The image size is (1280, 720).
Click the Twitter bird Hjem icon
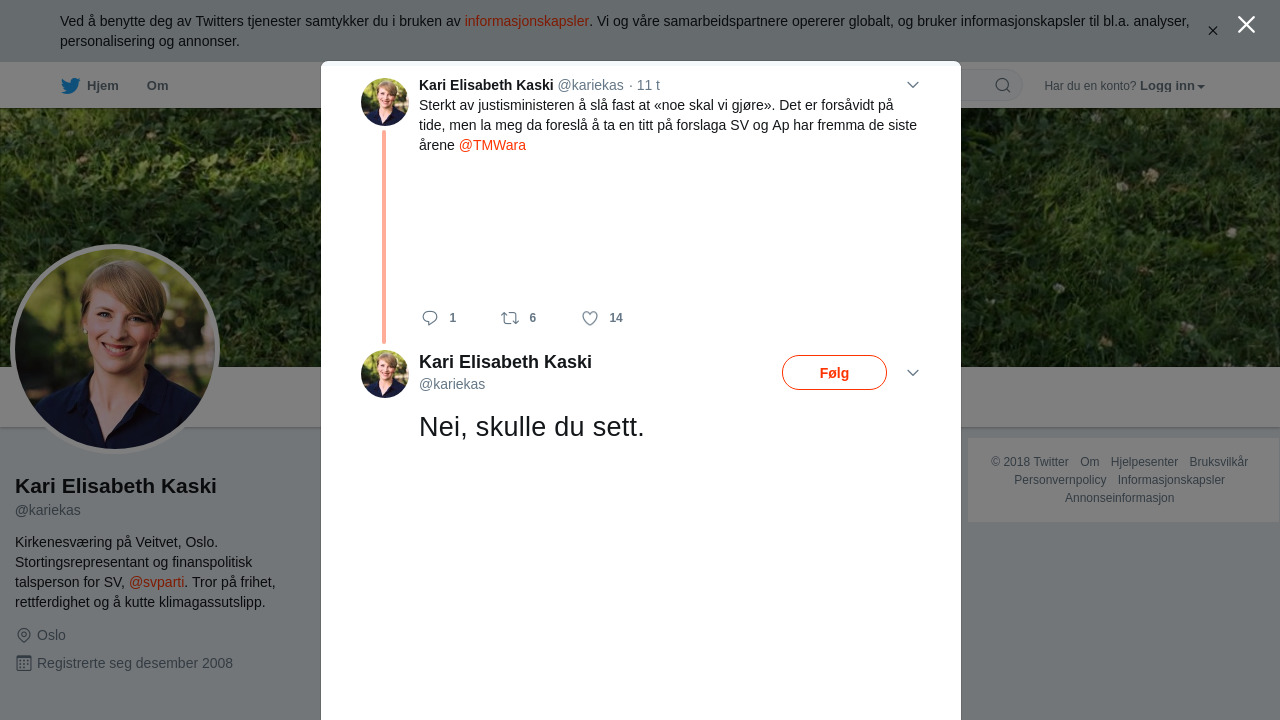click(x=70, y=86)
